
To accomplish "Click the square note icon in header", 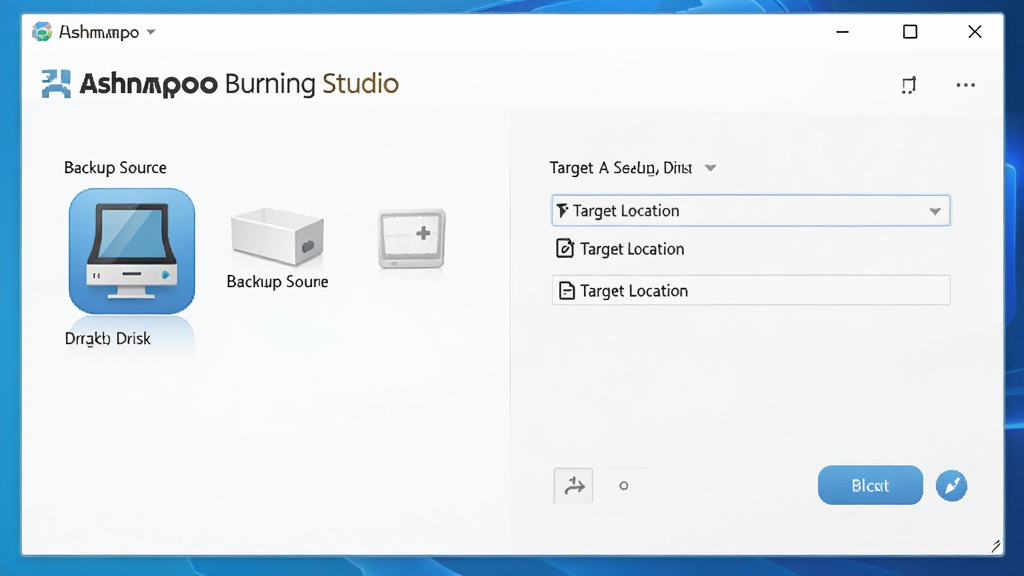I will pyautogui.click(x=909, y=85).
